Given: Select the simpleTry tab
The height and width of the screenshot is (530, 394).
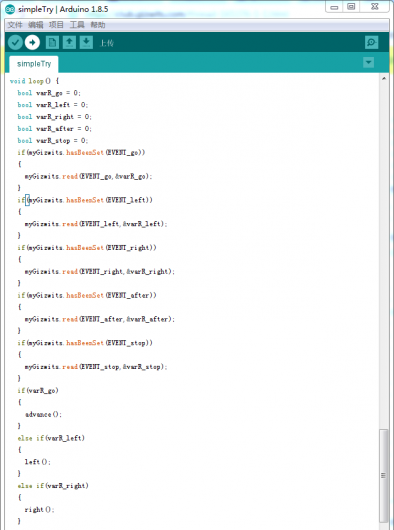Looking at the screenshot, I should pyautogui.click(x=34, y=64).
